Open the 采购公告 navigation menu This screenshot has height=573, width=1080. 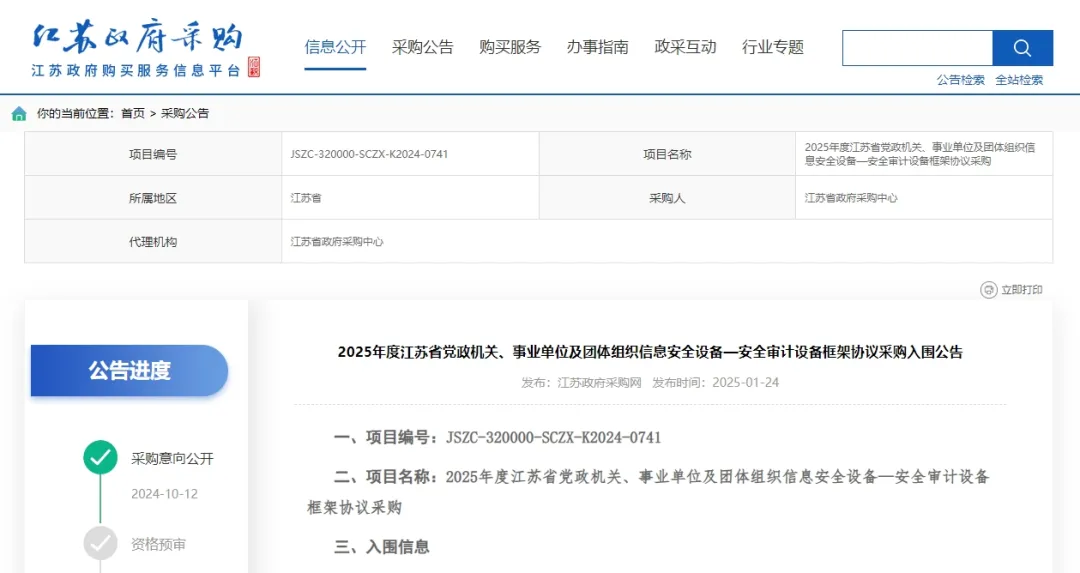422,47
